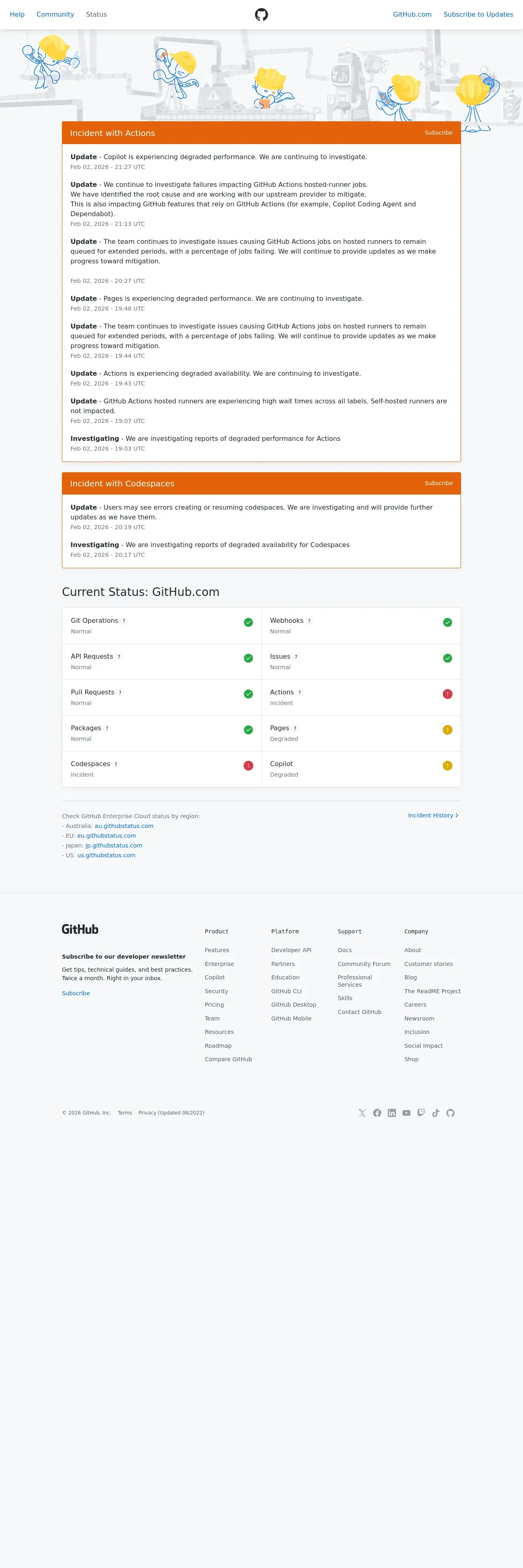Open the Community menu item
The height and width of the screenshot is (1568, 523).
click(x=55, y=15)
